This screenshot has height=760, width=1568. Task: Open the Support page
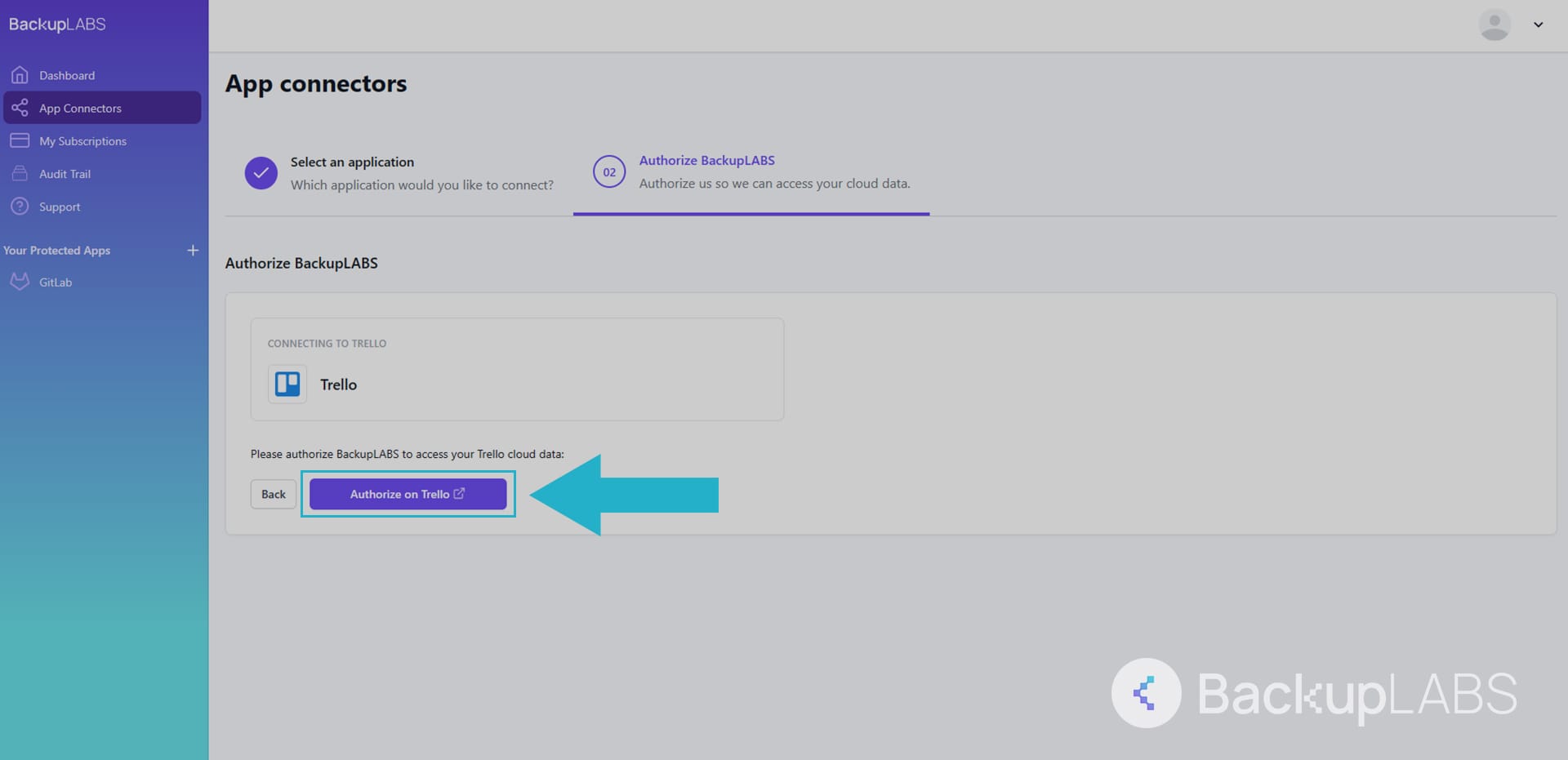pos(102,207)
